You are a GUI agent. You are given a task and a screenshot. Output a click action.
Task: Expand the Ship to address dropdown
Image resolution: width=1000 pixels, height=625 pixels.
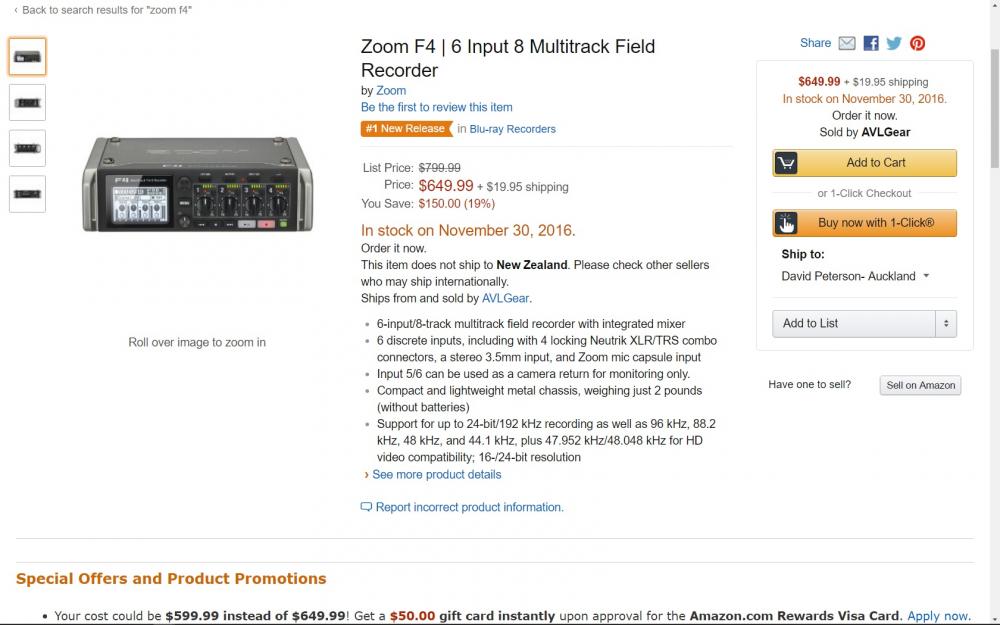point(926,276)
